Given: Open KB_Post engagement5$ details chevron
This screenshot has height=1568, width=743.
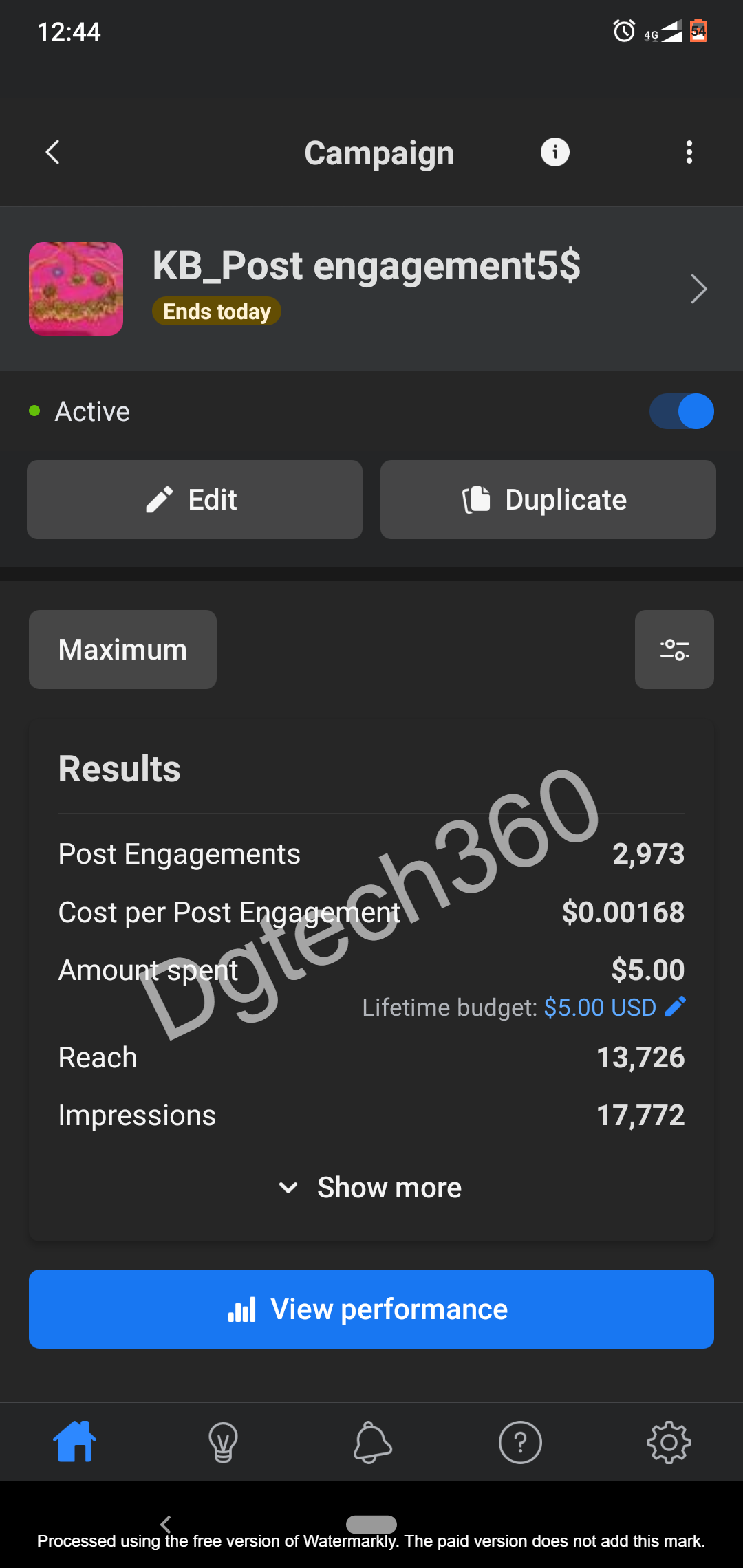Looking at the screenshot, I should (x=698, y=289).
